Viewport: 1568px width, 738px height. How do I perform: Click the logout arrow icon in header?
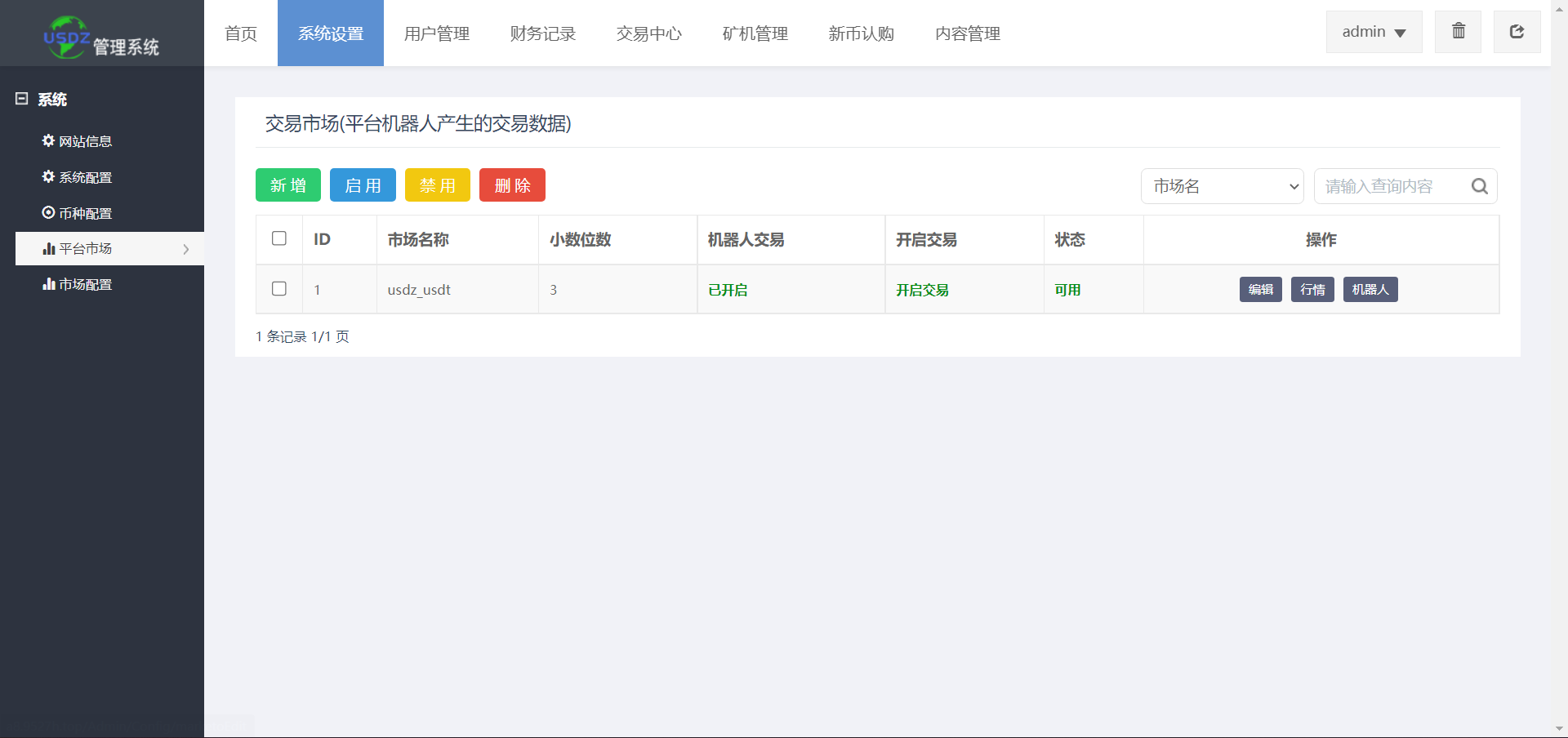coord(1517,32)
